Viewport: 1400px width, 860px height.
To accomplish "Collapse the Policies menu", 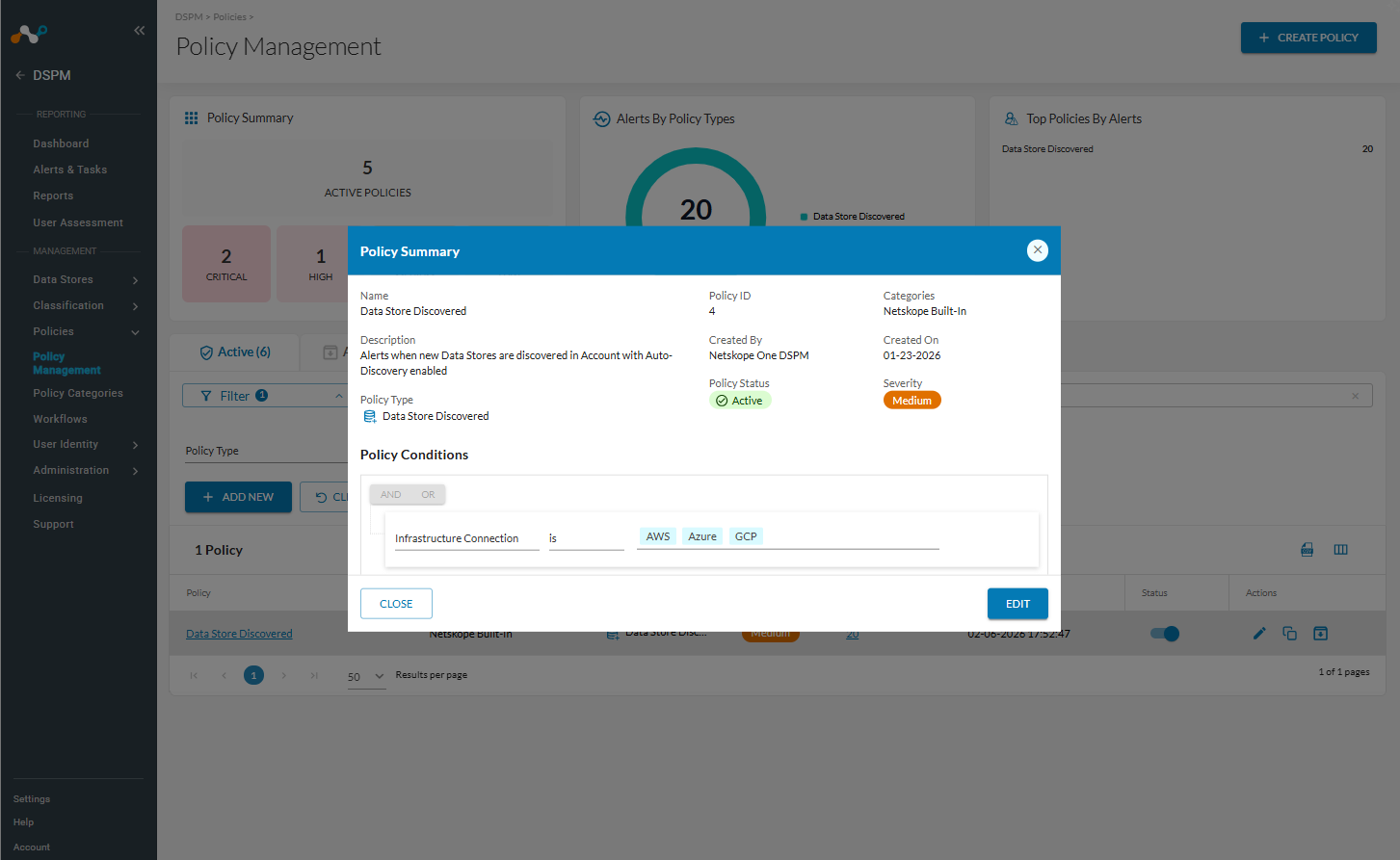I will (x=135, y=332).
